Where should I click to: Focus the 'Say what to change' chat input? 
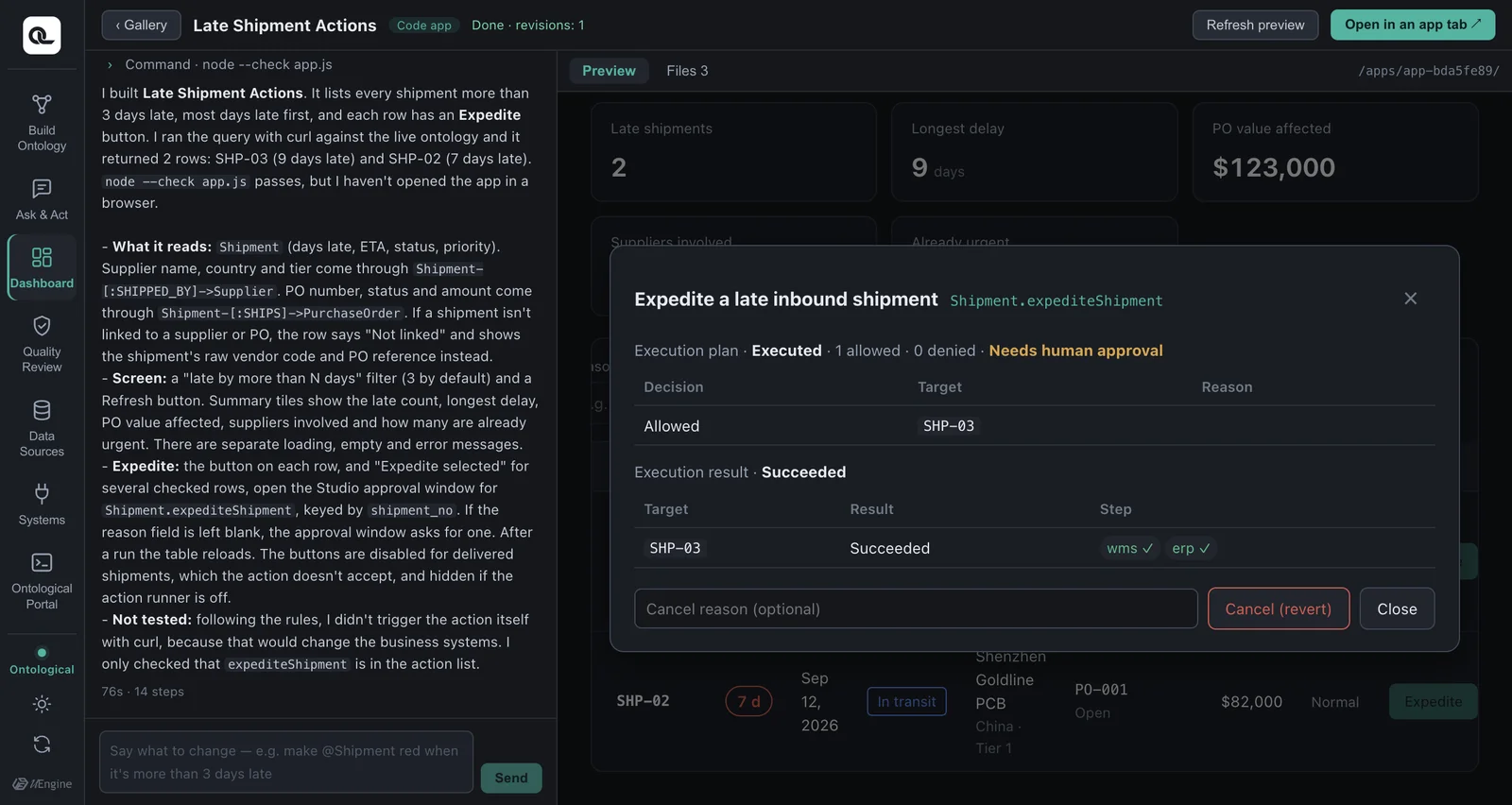click(286, 762)
